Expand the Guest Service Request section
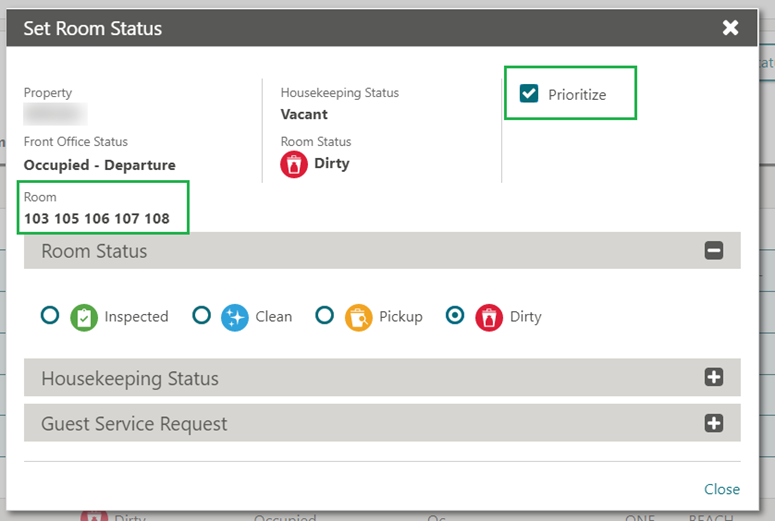The height and width of the screenshot is (521, 775). [714, 423]
